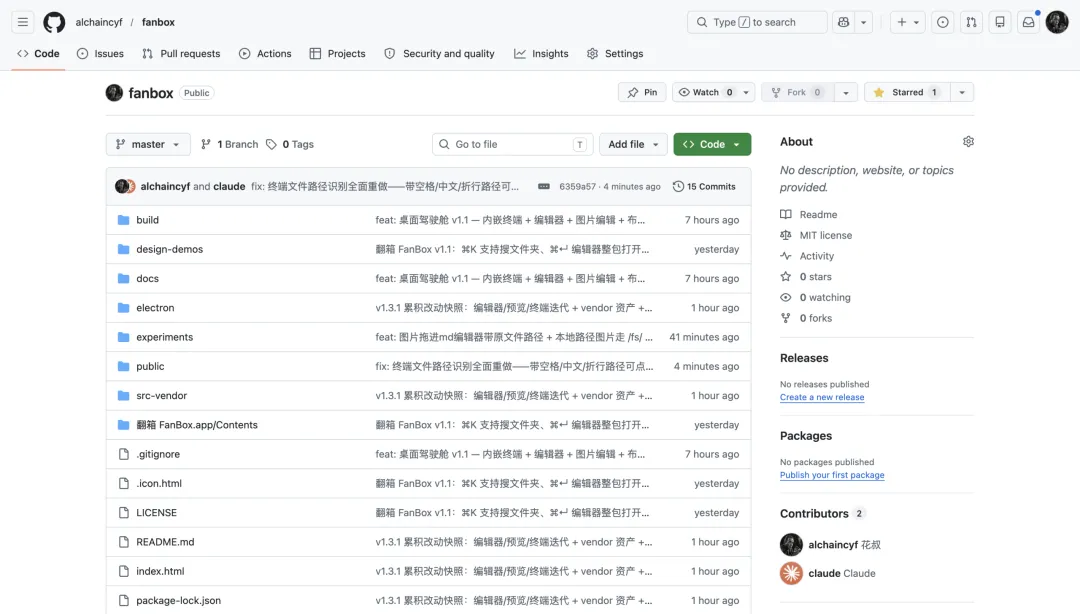Open the LICENSE file
The height and width of the screenshot is (614, 1080).
[156, 513]
